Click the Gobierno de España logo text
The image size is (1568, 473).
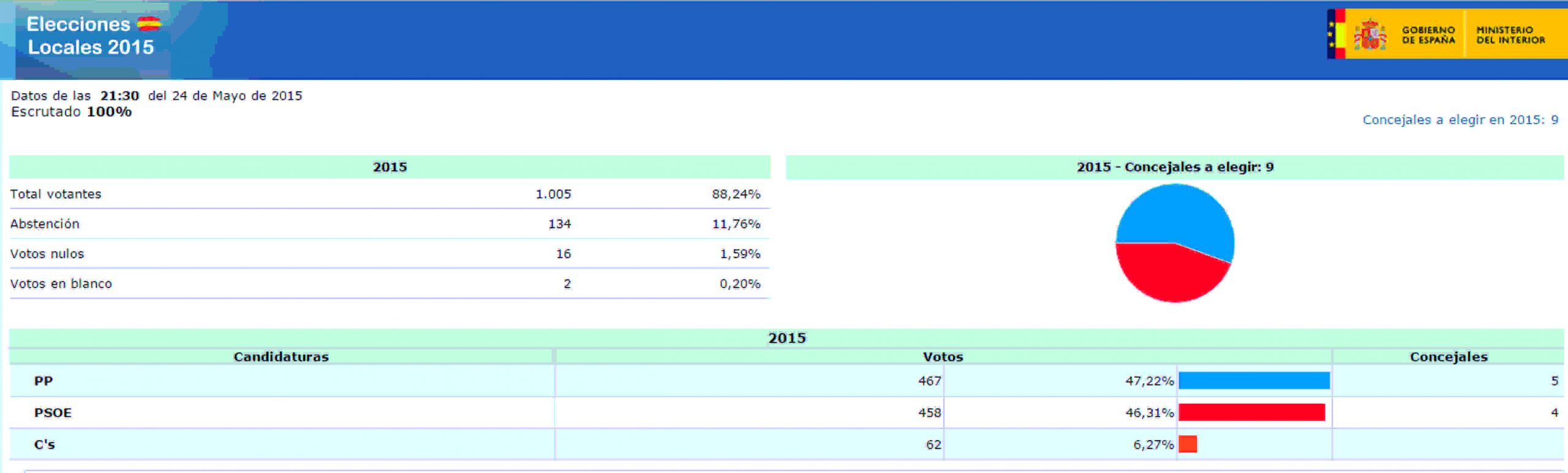1428,35
